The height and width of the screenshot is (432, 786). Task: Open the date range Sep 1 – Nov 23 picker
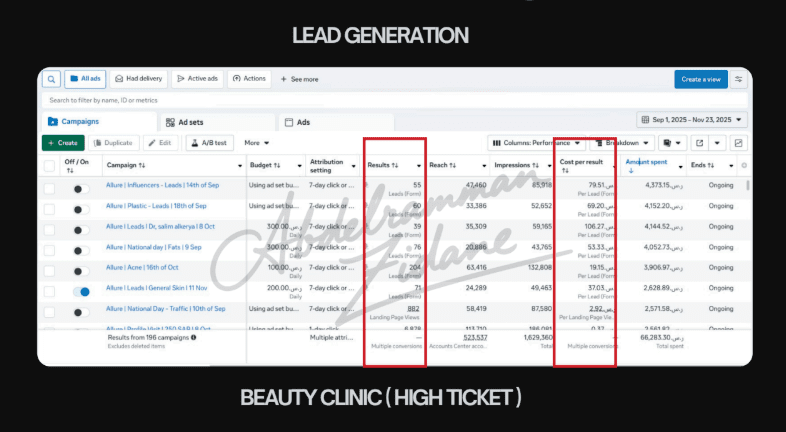(692, 120)
